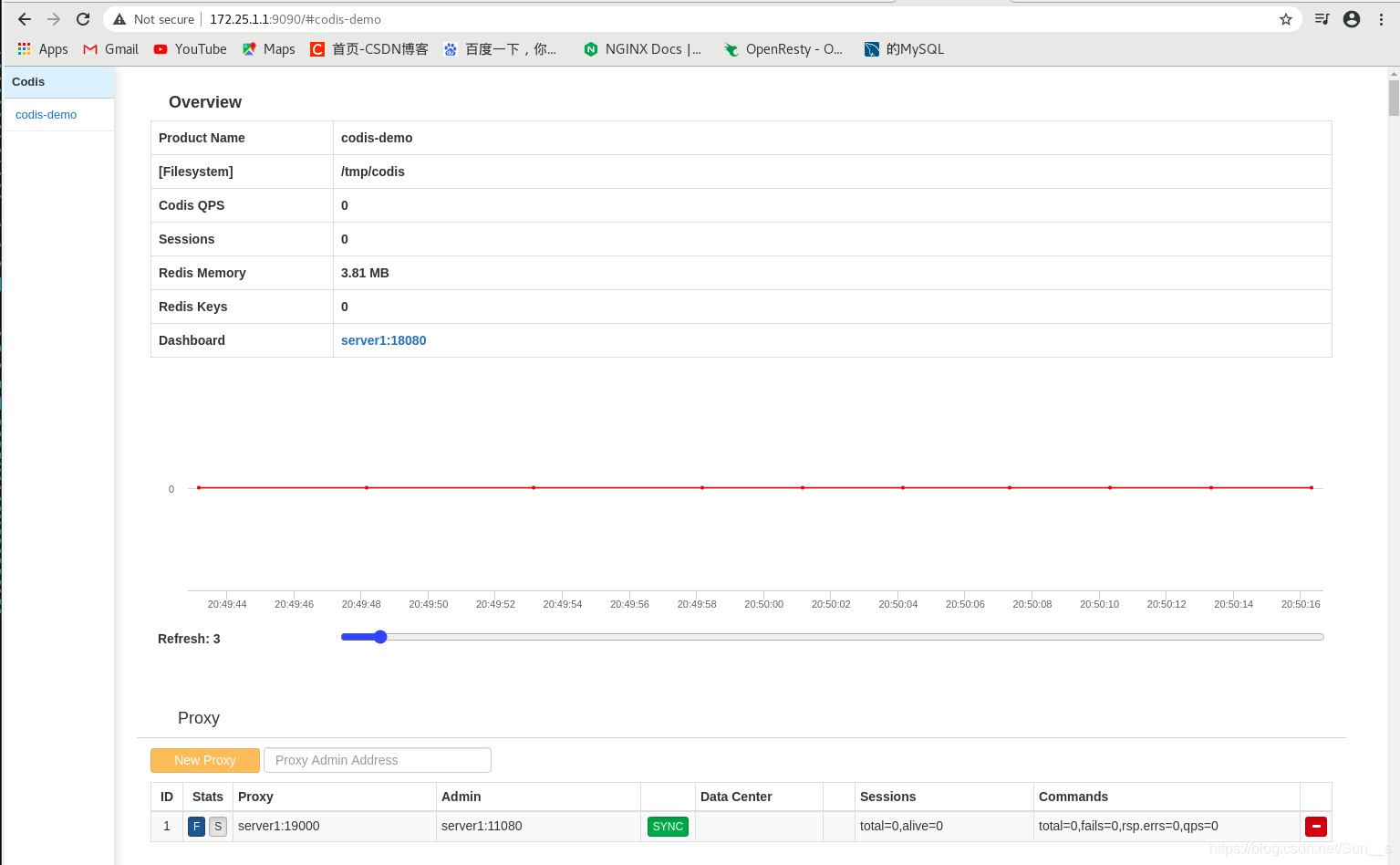Open the Chrome three-dot menu
Viewport: 1400px width, 865px height.
pos(1381,19)
